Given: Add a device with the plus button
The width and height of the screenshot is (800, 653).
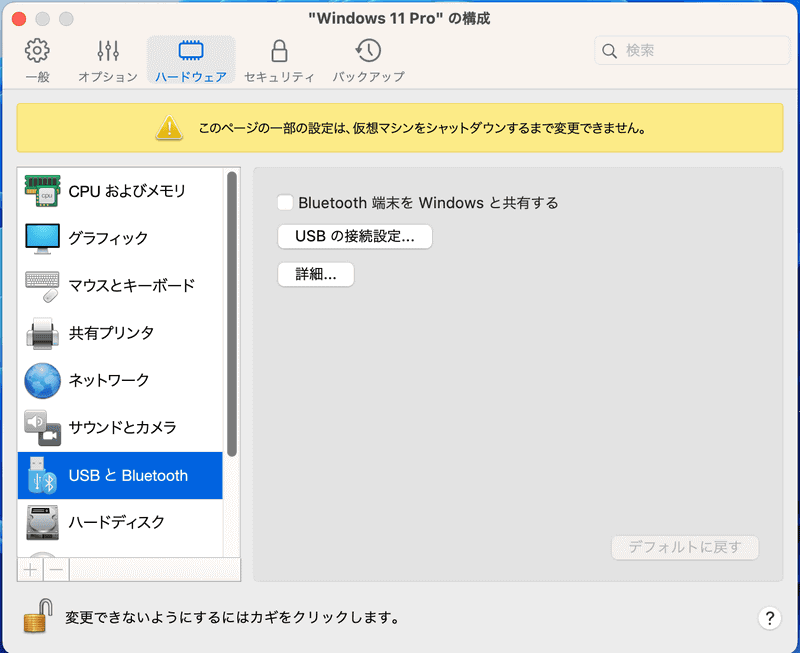Looking at the screenshot, I should (31, 569).
